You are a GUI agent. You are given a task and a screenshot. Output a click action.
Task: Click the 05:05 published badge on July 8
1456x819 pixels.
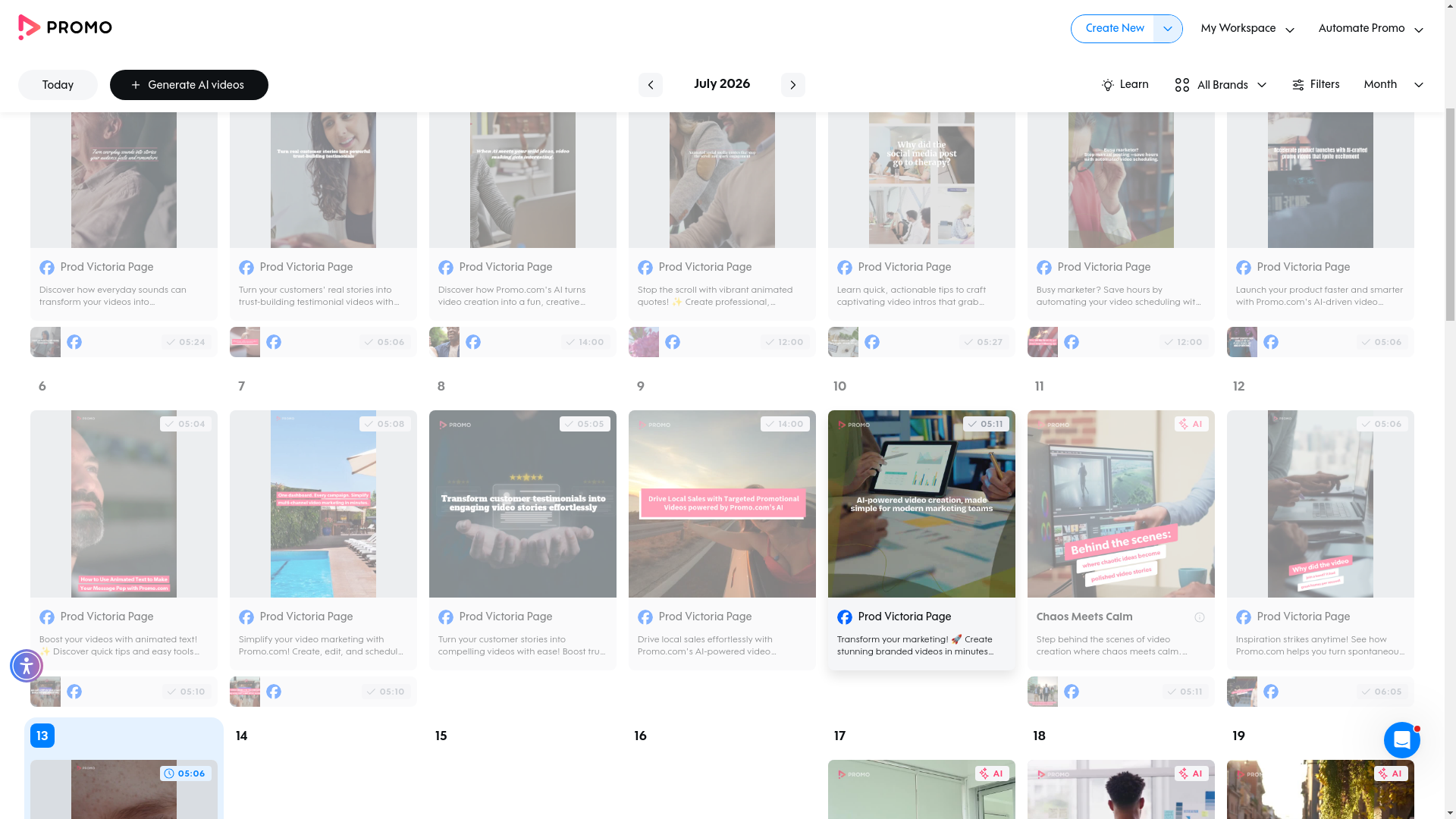tap(585, 424)
